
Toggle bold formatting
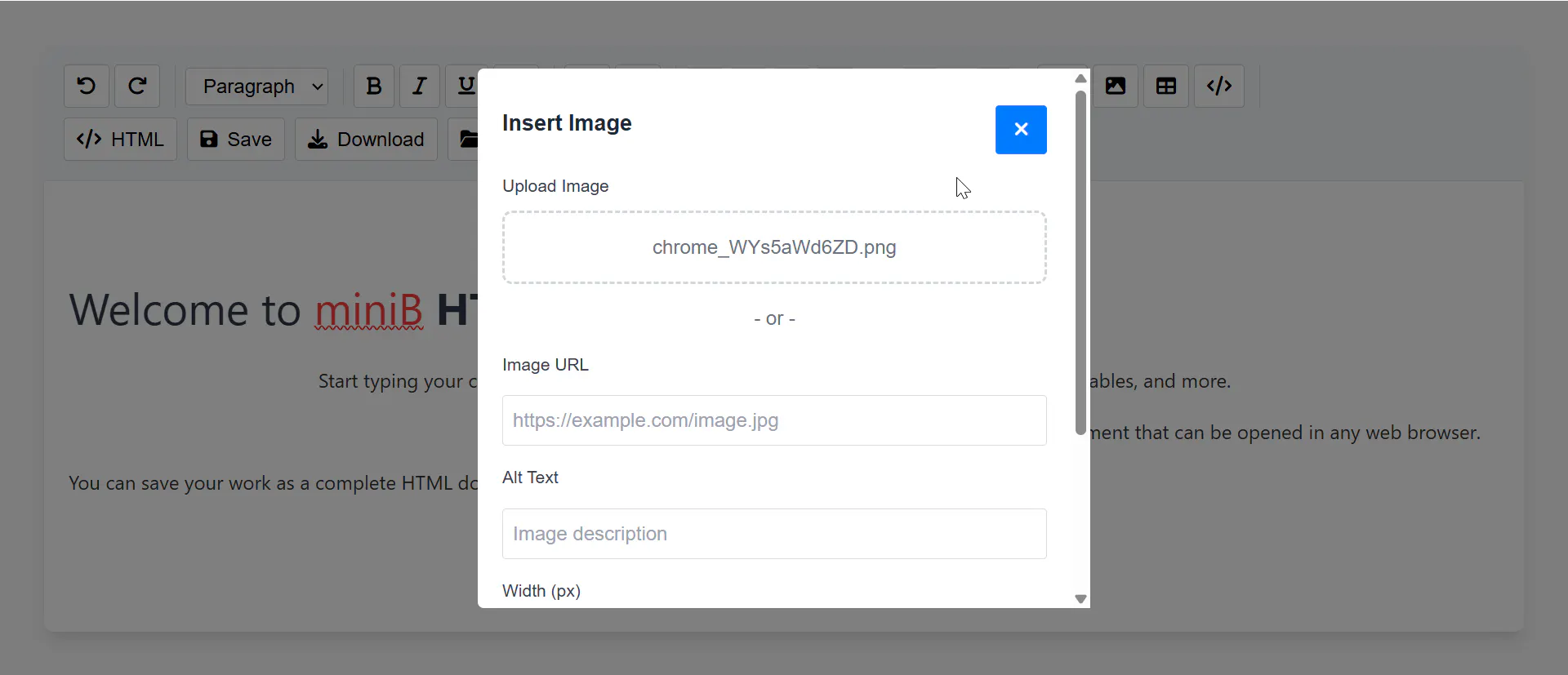[374, 86]
